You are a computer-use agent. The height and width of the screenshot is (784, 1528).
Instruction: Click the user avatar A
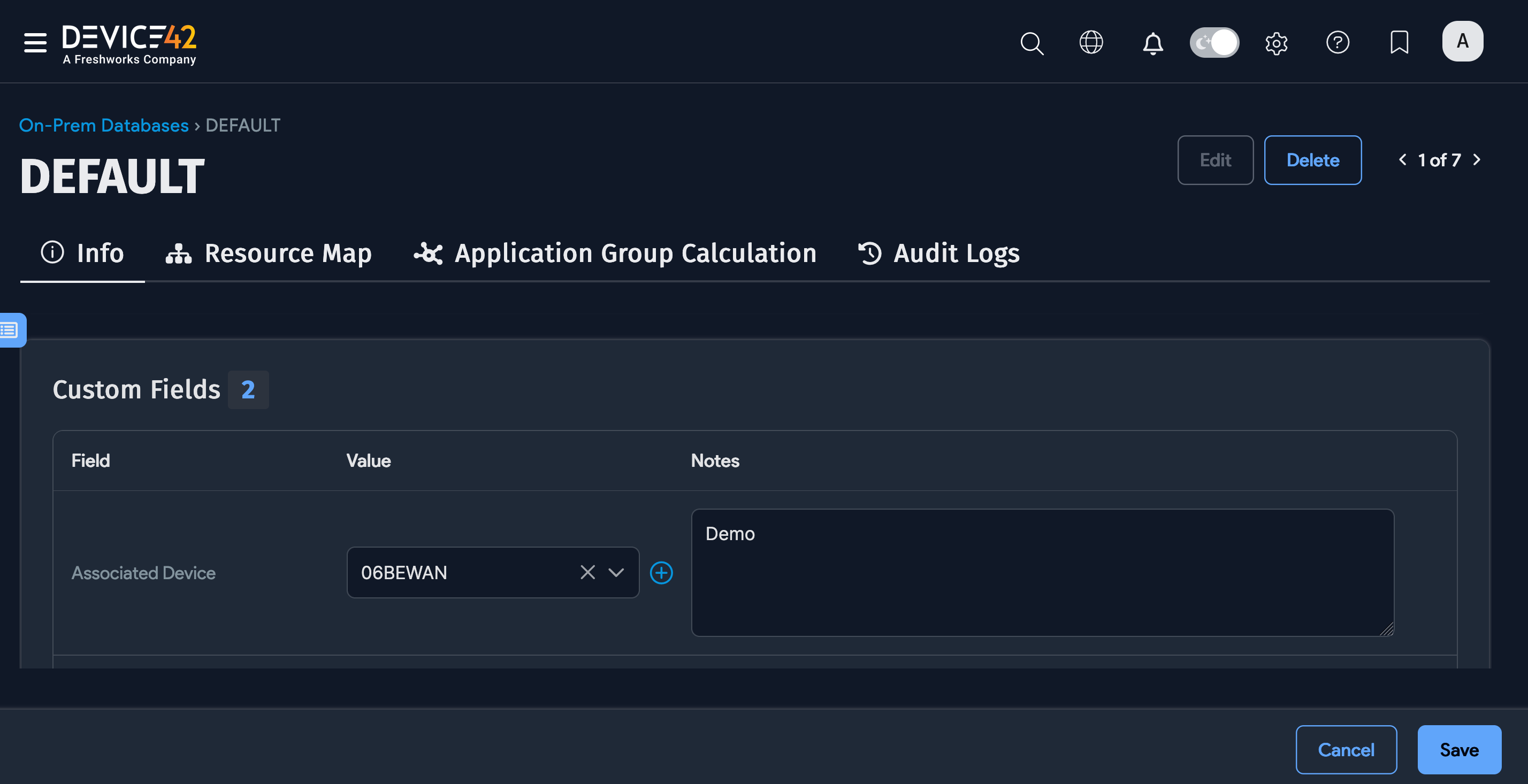[x=1462, y=41]
